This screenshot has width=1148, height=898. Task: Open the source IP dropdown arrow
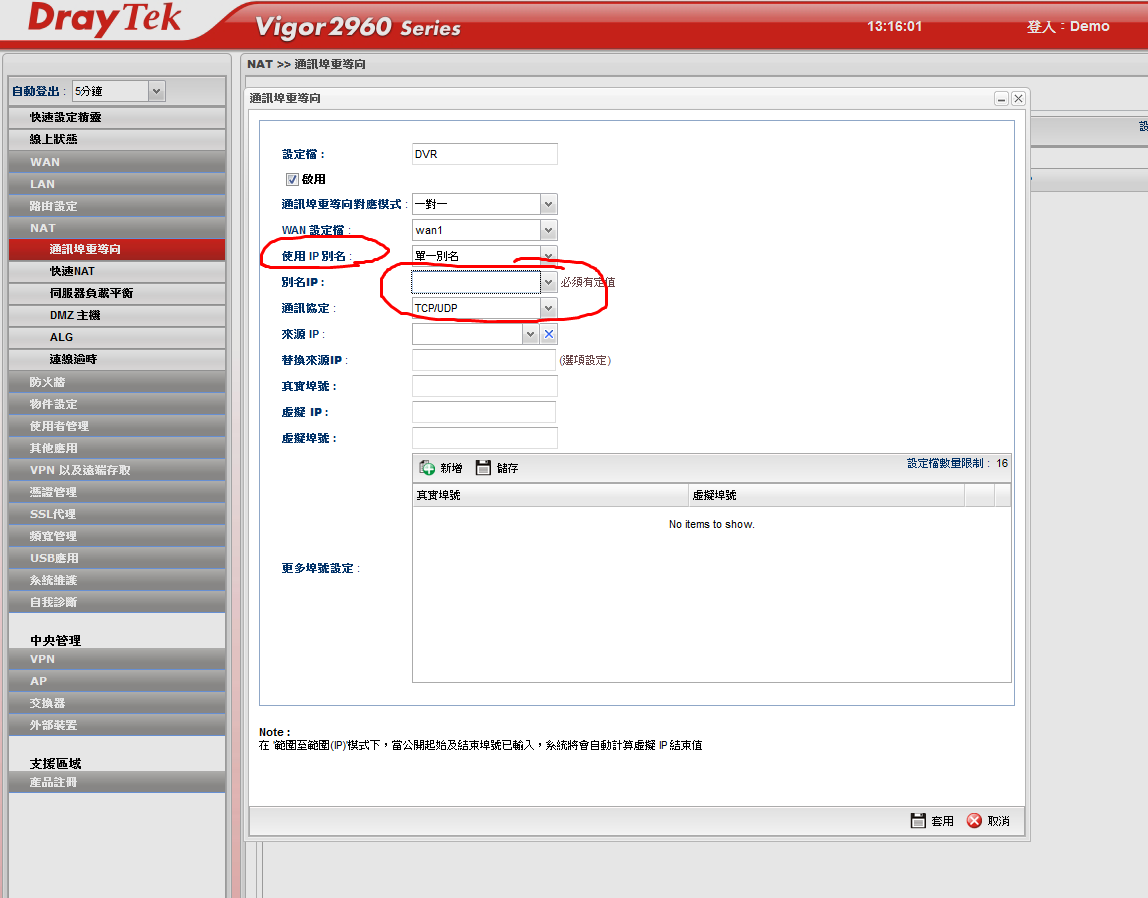[x=531, y=335]
